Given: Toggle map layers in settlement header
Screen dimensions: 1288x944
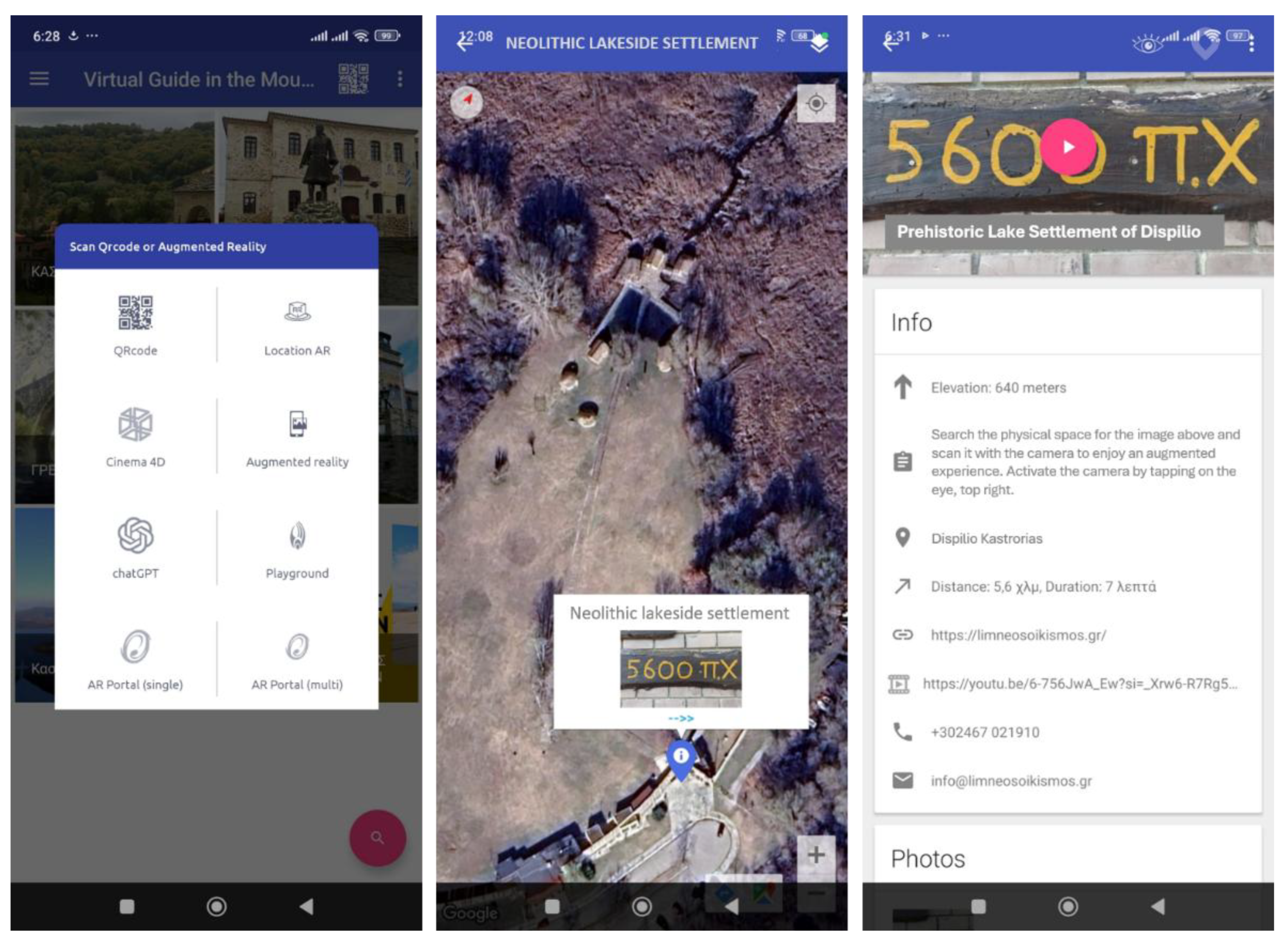Looking at the screenshot, I should click(820, 43).
